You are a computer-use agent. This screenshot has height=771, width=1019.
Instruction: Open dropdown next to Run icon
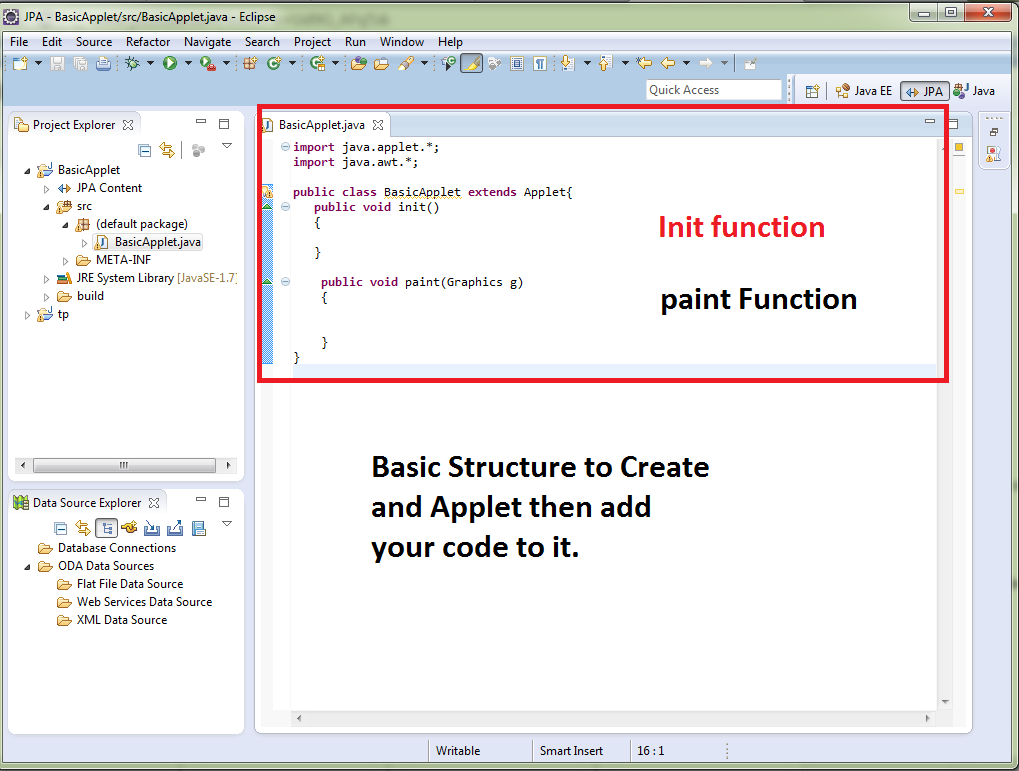tap(188, 63)
